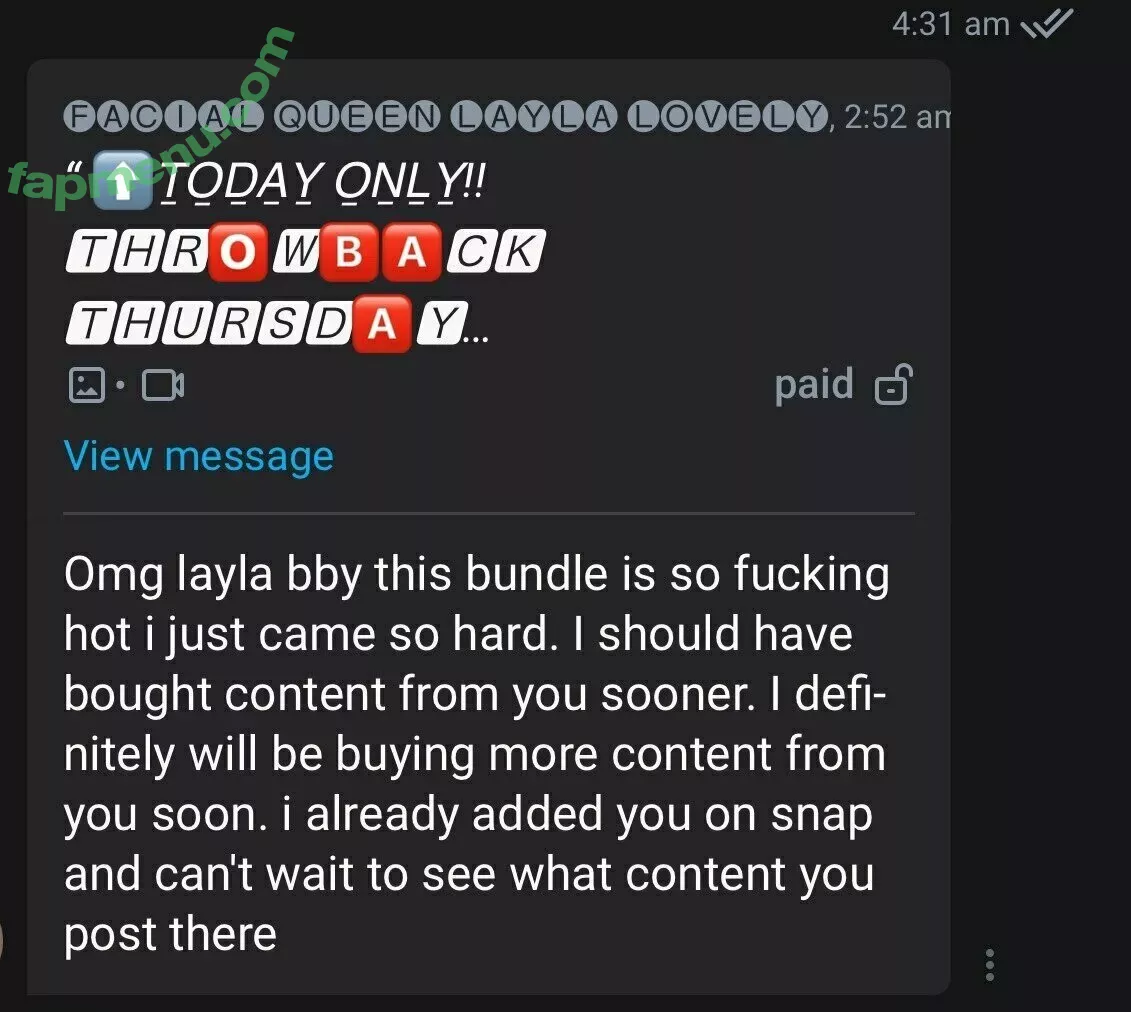Click the divider below View message
This screenshot has width=1131, height=1012.
click(489, 514)
